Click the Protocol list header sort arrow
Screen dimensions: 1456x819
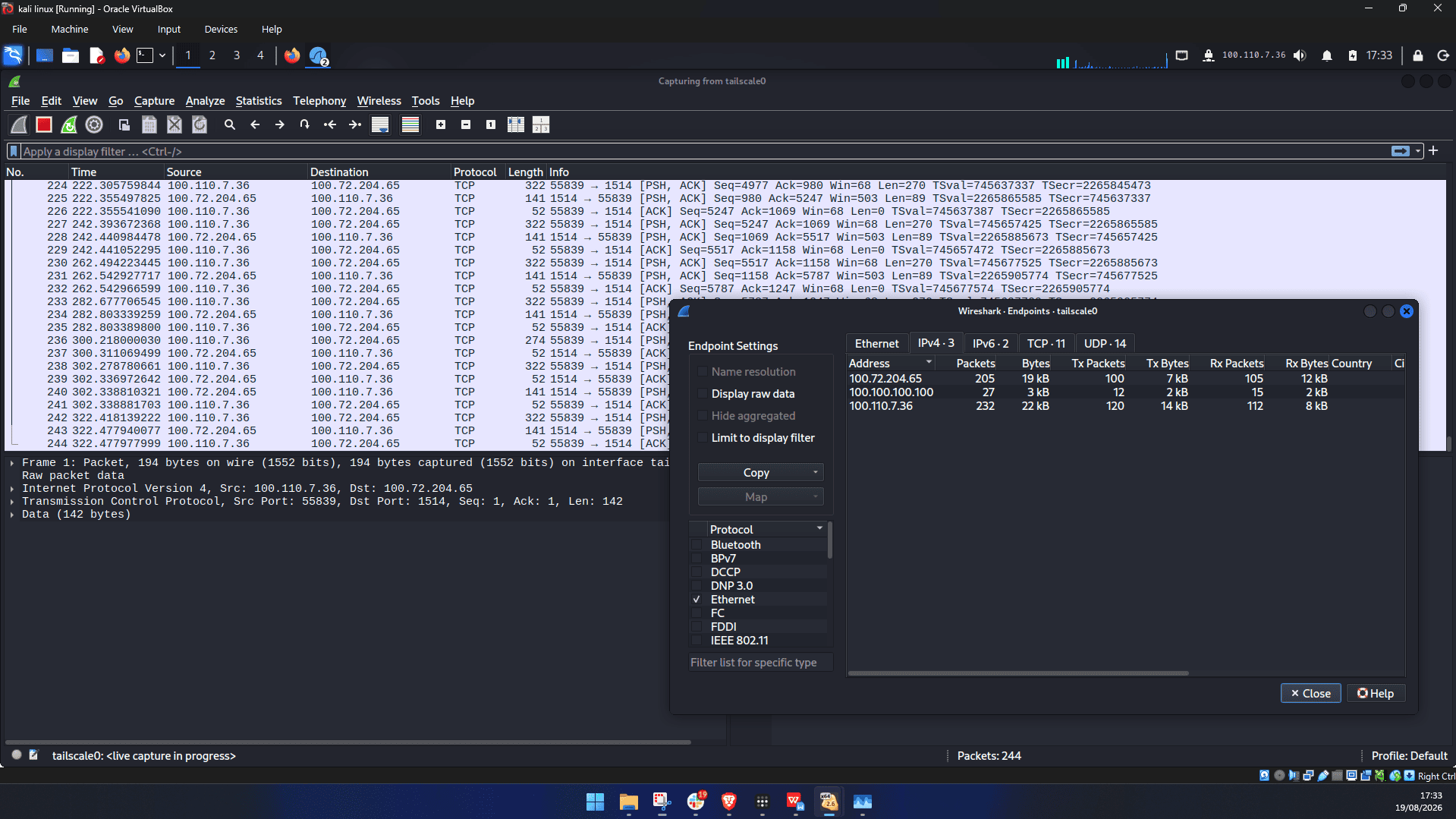click(819, 528)
